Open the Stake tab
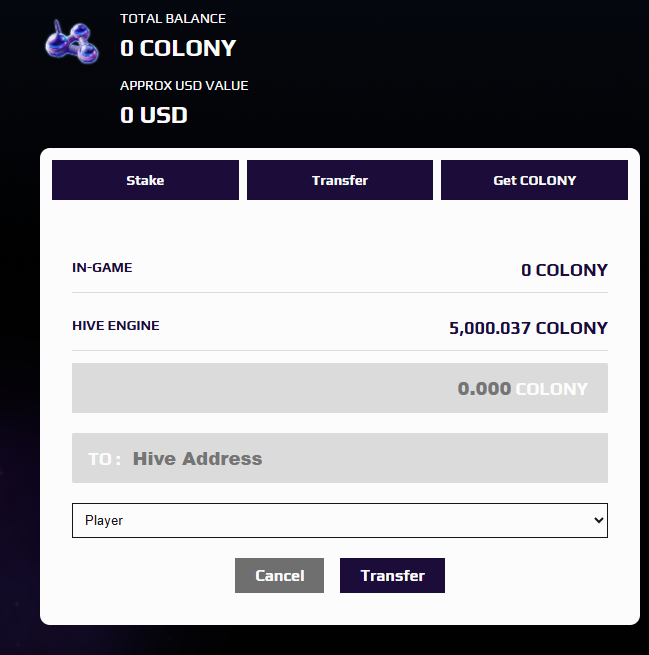Screen dimensions: 649x655 point(145,180)
